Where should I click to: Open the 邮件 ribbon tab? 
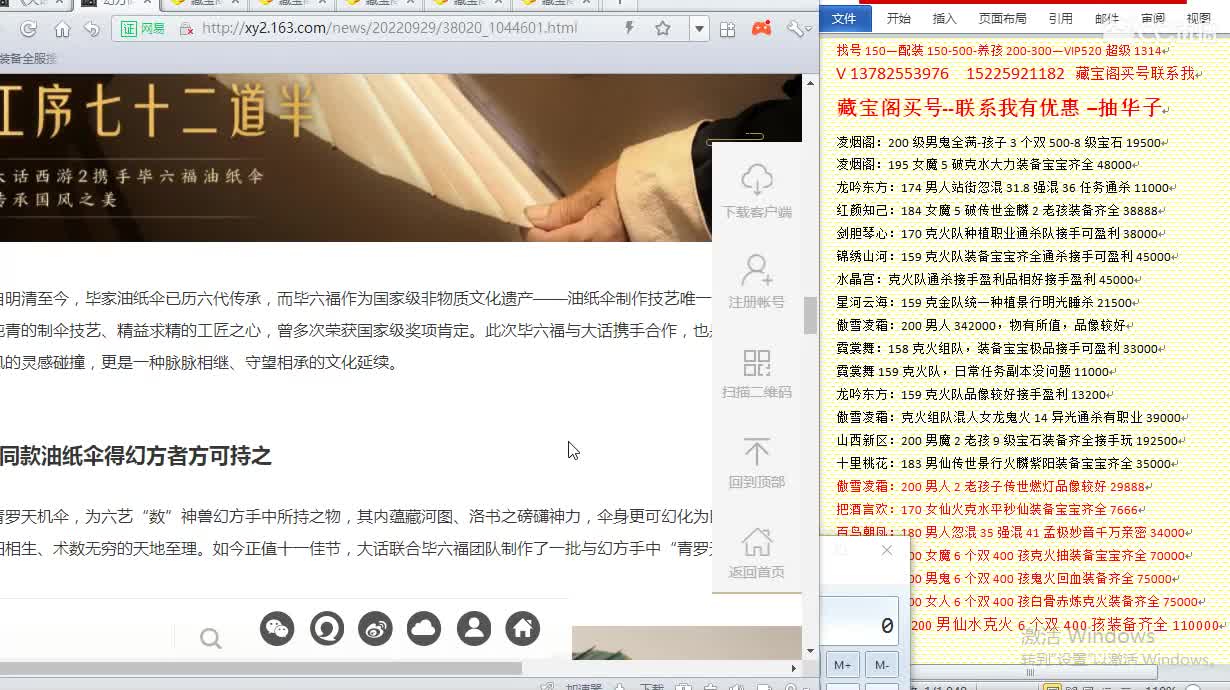click(x=1107, y=18)
